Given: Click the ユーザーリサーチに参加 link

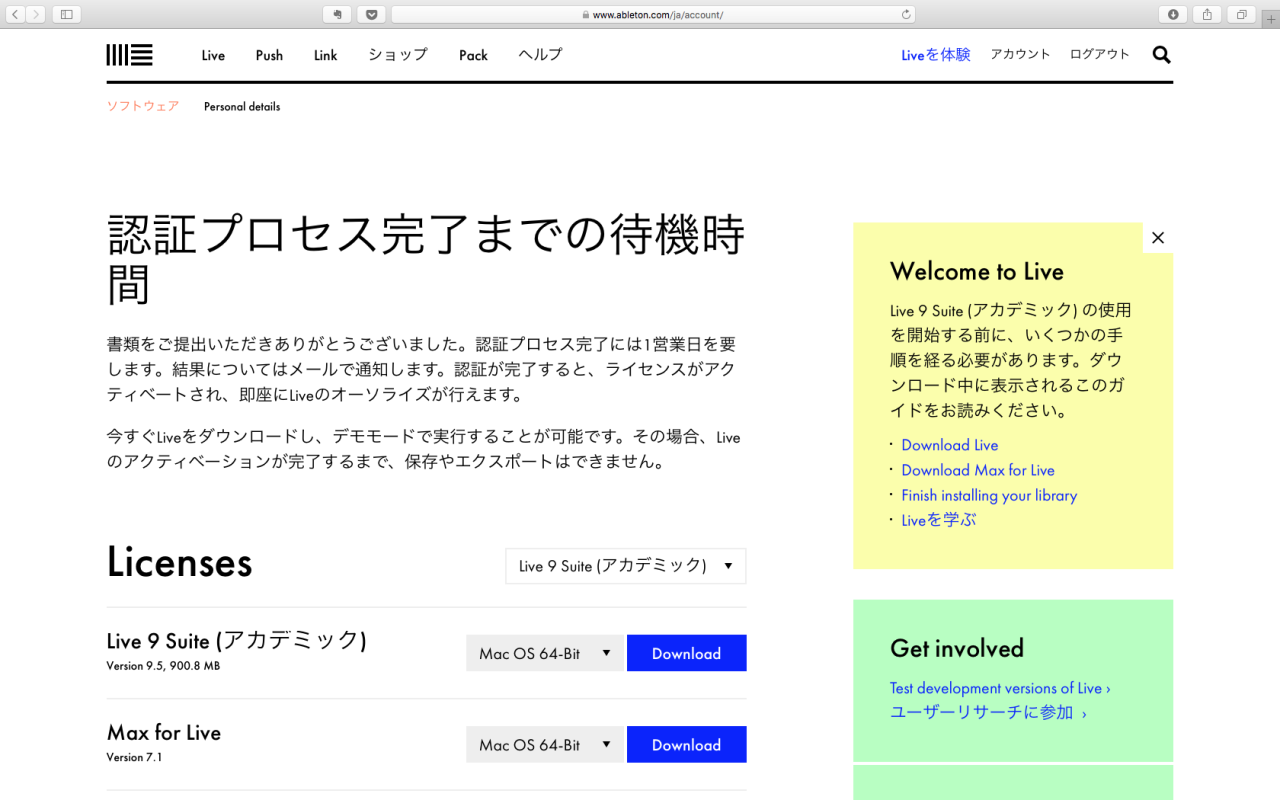Looking at the screenshot, I should point(988,712).
